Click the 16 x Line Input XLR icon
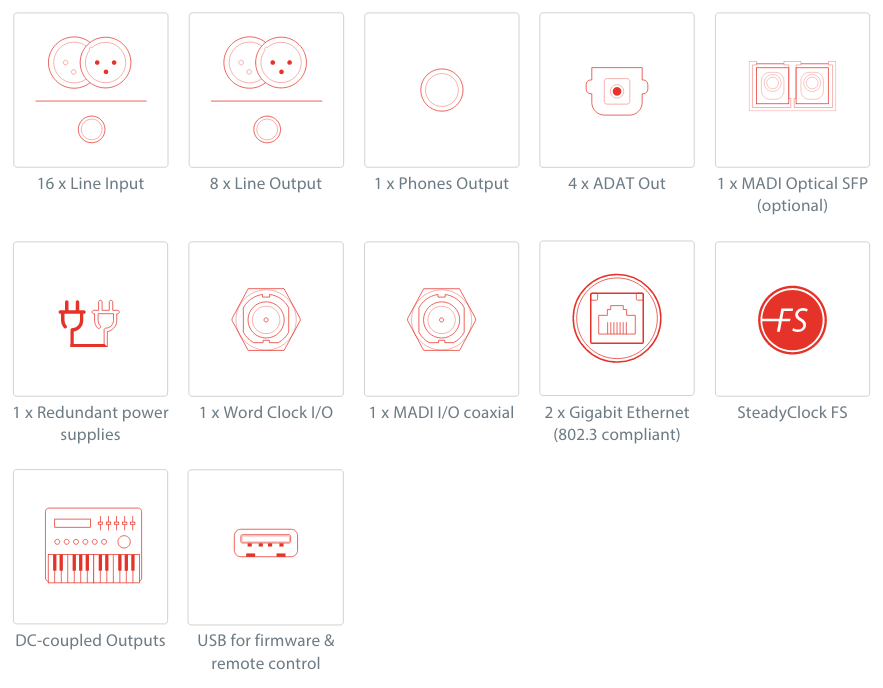This screenshot has width=883, height=688. (x=90, y=62)
